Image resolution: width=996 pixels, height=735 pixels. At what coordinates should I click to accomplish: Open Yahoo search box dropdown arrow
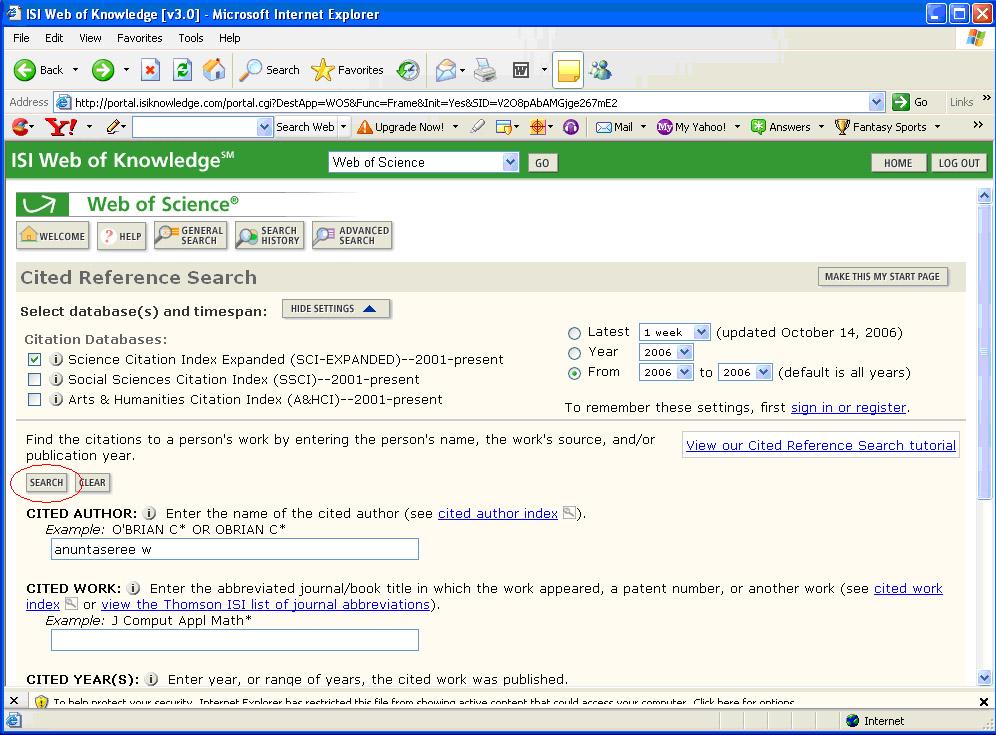[265, 127]
